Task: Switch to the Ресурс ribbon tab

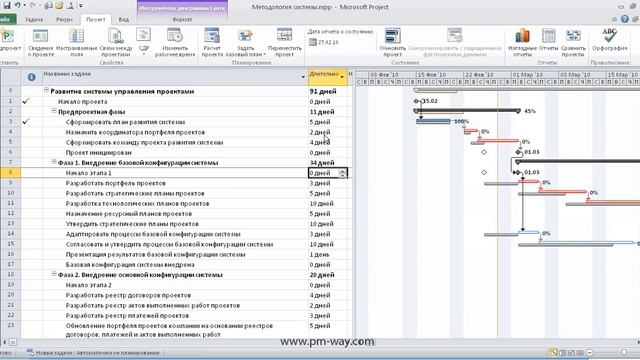Action: coord(64,19)
